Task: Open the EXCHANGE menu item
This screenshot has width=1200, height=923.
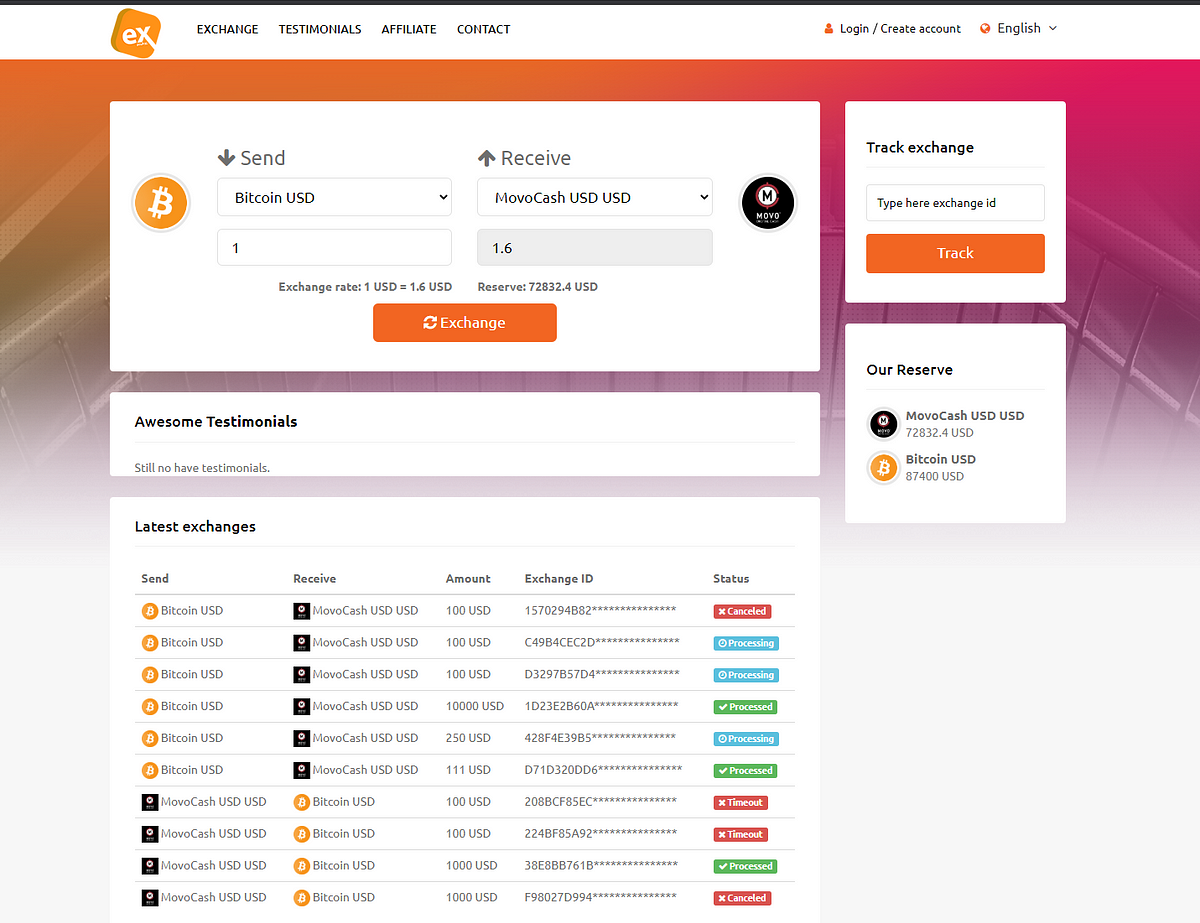Action: tap(227, 29)
